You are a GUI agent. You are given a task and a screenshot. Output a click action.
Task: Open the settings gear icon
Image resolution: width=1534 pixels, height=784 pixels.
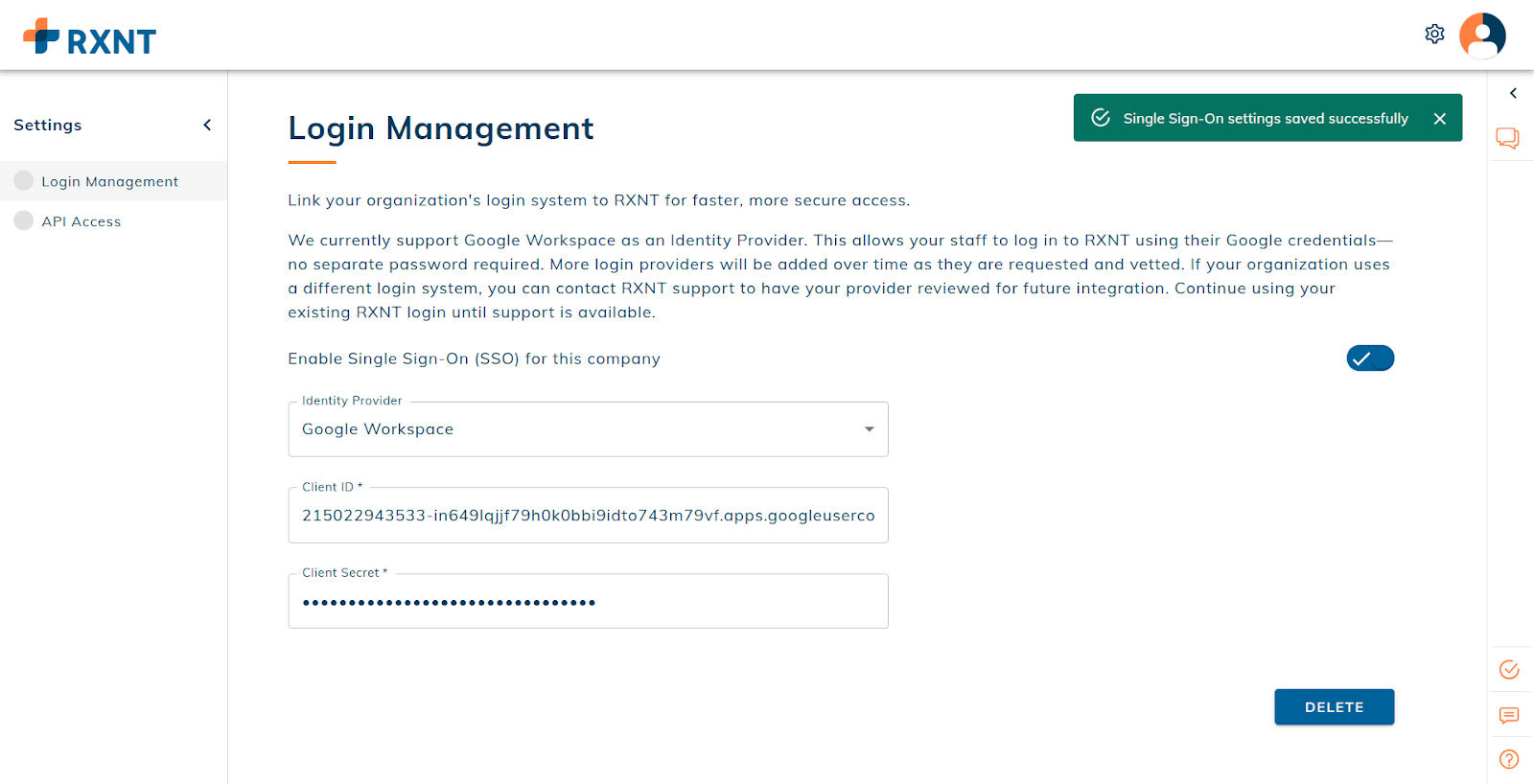(1434, 35)
